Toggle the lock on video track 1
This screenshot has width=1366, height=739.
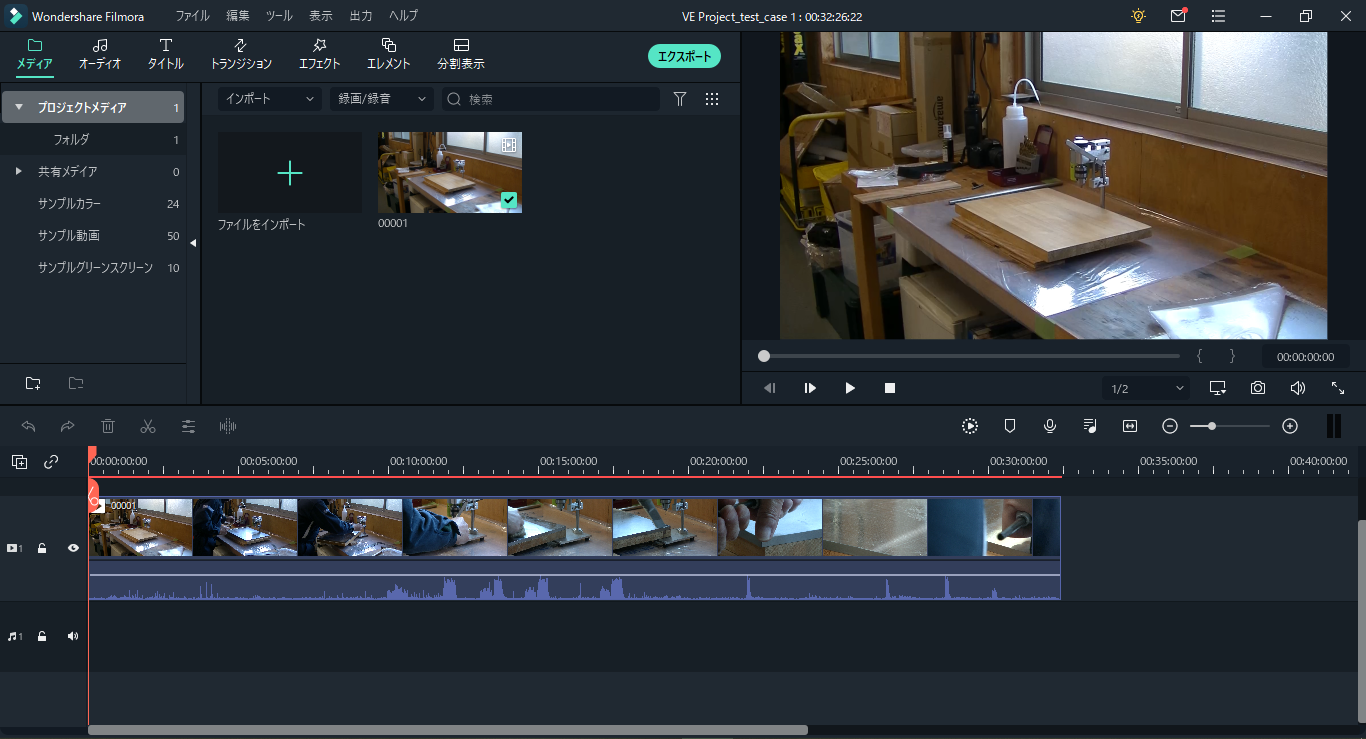(42, 548)
